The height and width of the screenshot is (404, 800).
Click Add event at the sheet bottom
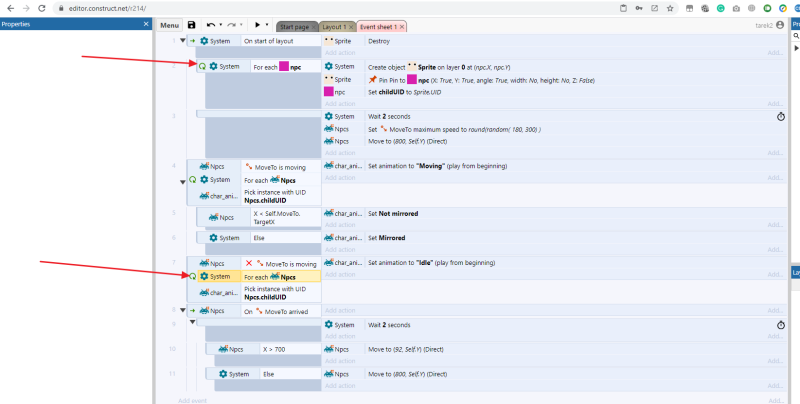coord(192,400)
